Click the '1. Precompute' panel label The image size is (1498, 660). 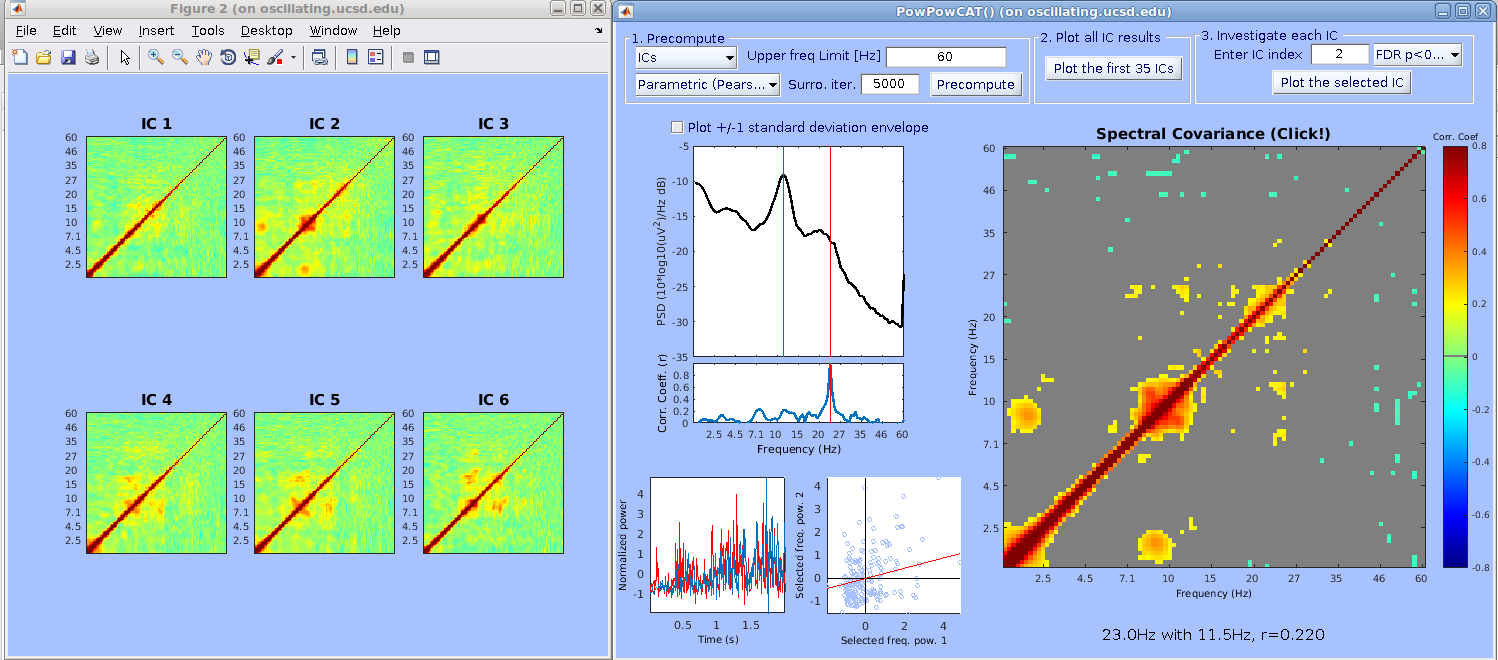point(679,37)
